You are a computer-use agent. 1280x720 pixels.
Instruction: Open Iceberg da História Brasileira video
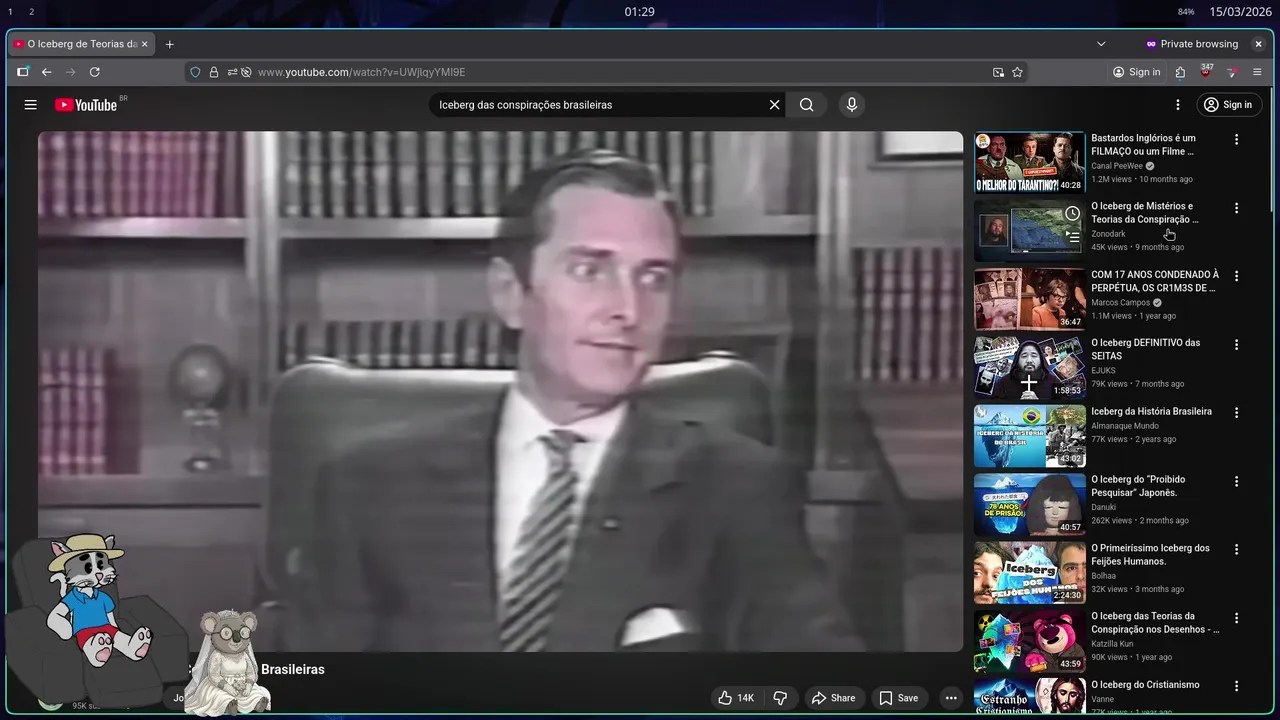click(x=1151, y=411)
